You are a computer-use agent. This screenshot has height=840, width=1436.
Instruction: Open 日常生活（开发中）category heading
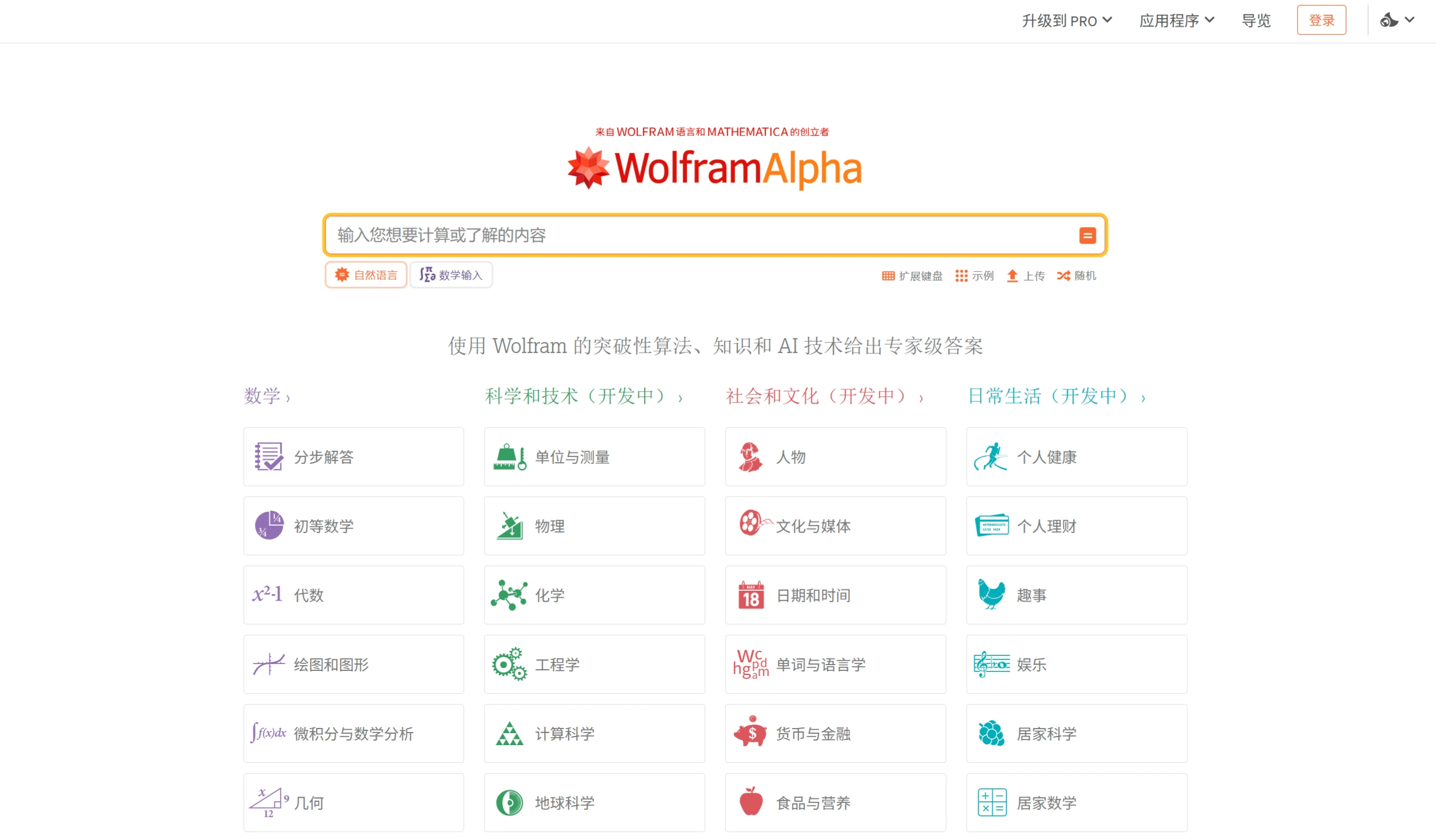click(x=1056, y=396)
